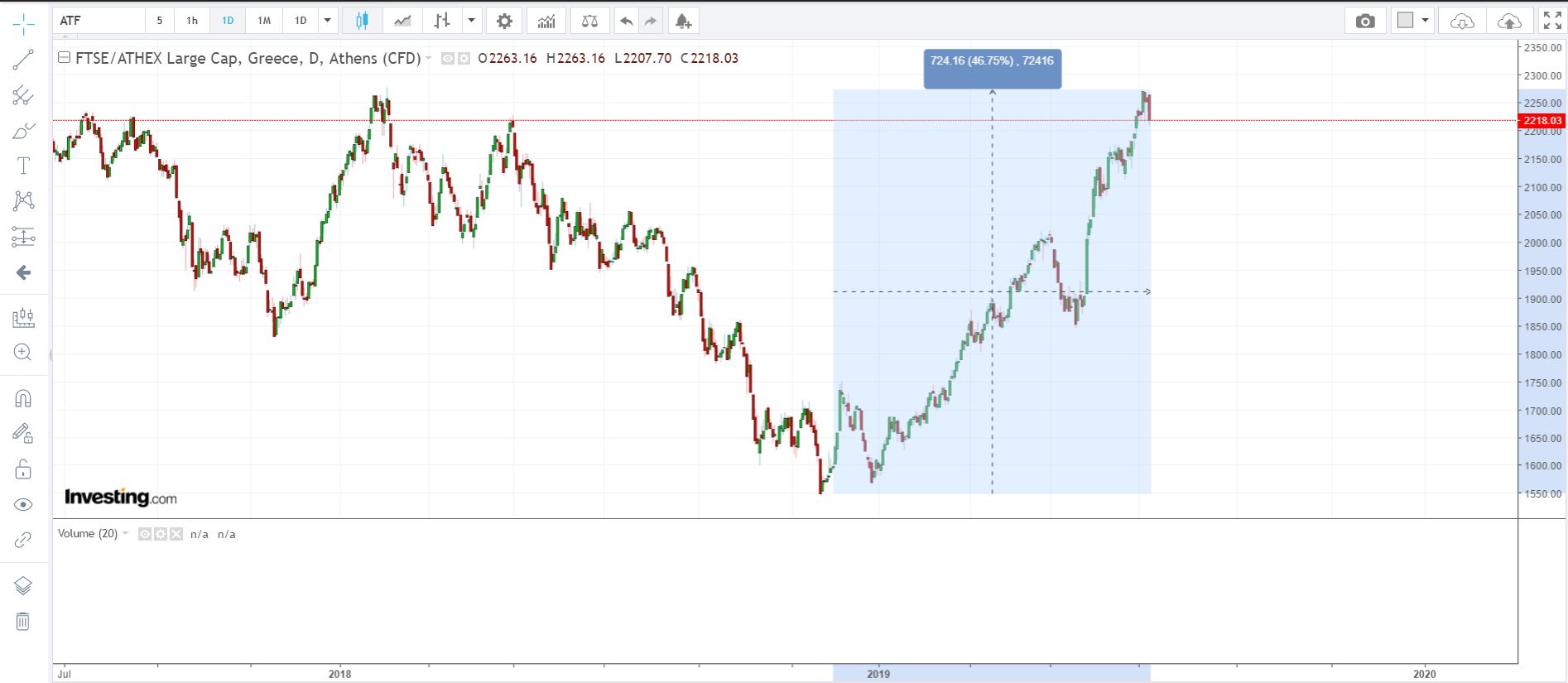Expand the time interval dropdown arrow
The width and height of the screenshot is (1568, 683).
pos(328,21)
